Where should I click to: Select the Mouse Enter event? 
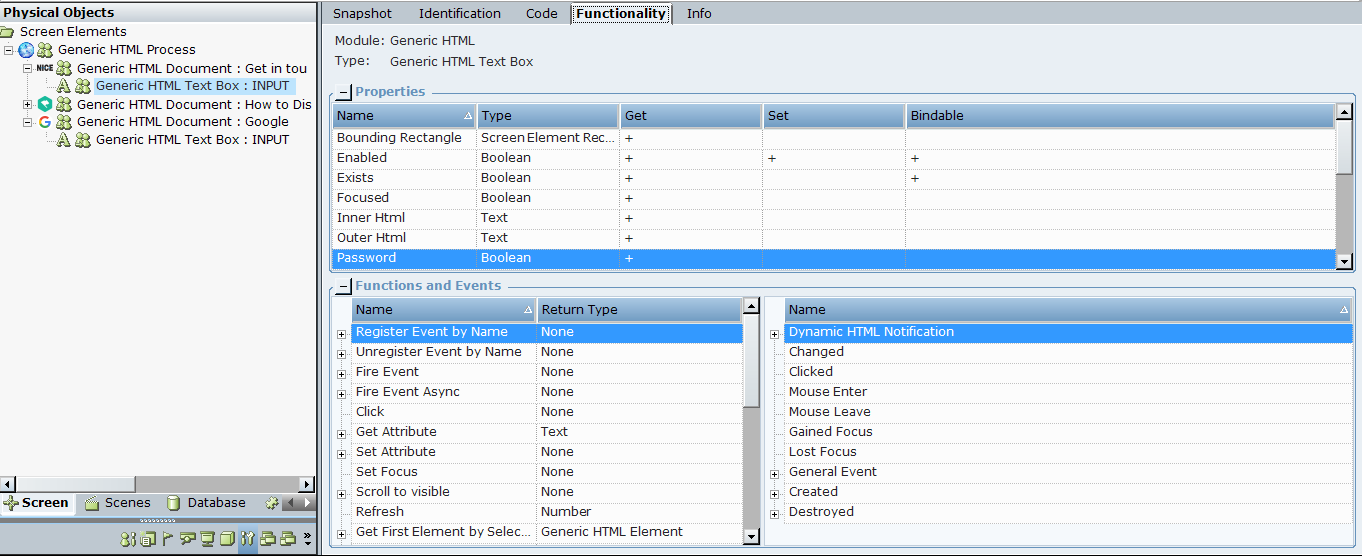pyautogui.click(x=827, y=392)
